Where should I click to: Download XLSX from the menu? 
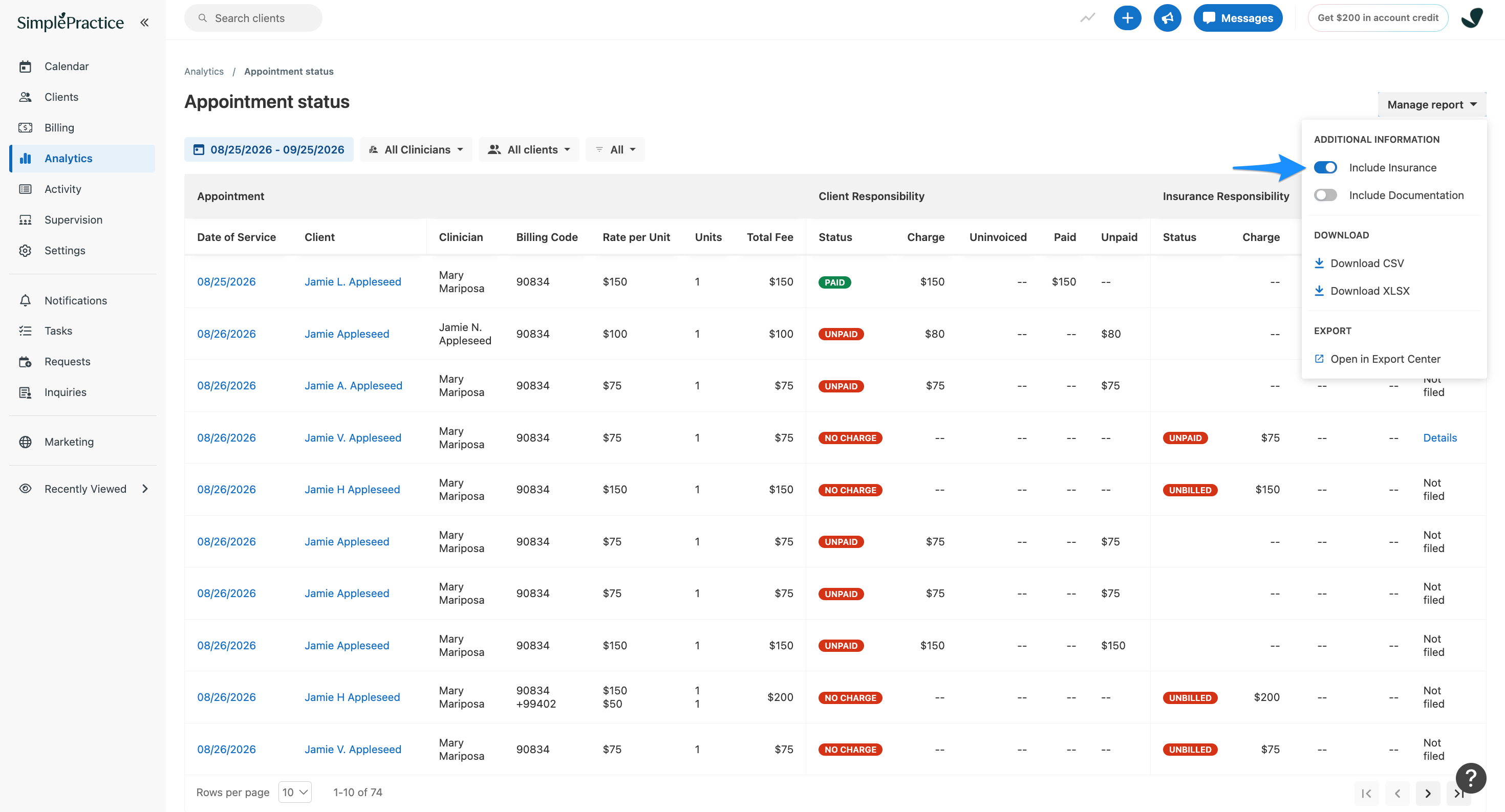[x=1362, y=291]
